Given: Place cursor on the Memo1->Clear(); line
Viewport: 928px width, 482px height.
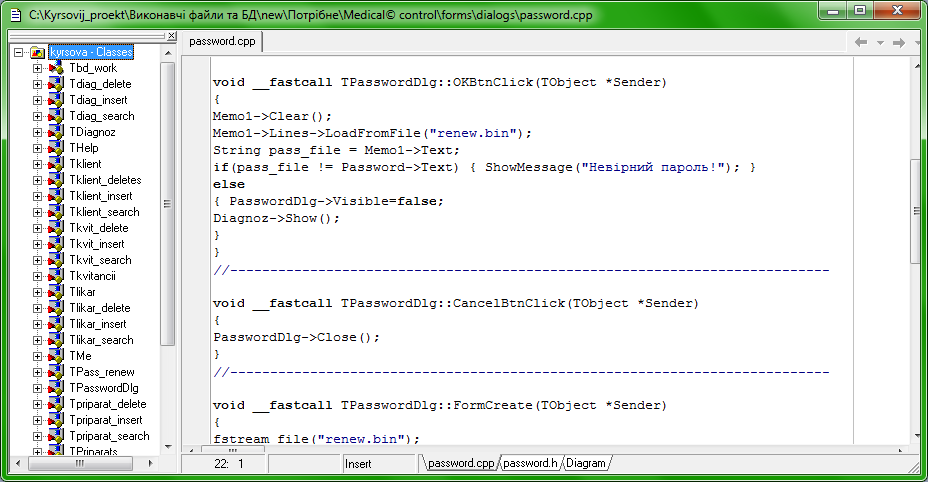Looking at the screenshot, I should 272,116.
